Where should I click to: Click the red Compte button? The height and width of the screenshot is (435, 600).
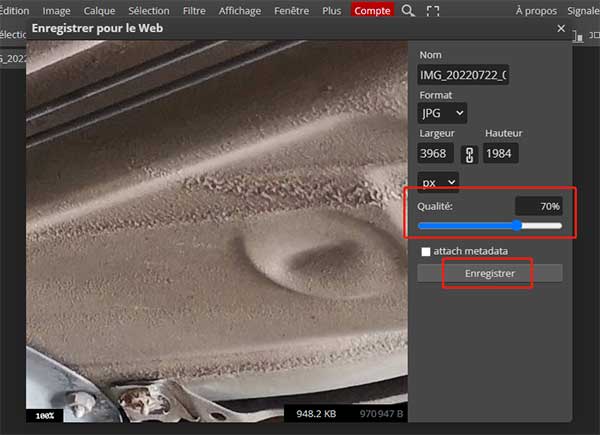(372, 10)
